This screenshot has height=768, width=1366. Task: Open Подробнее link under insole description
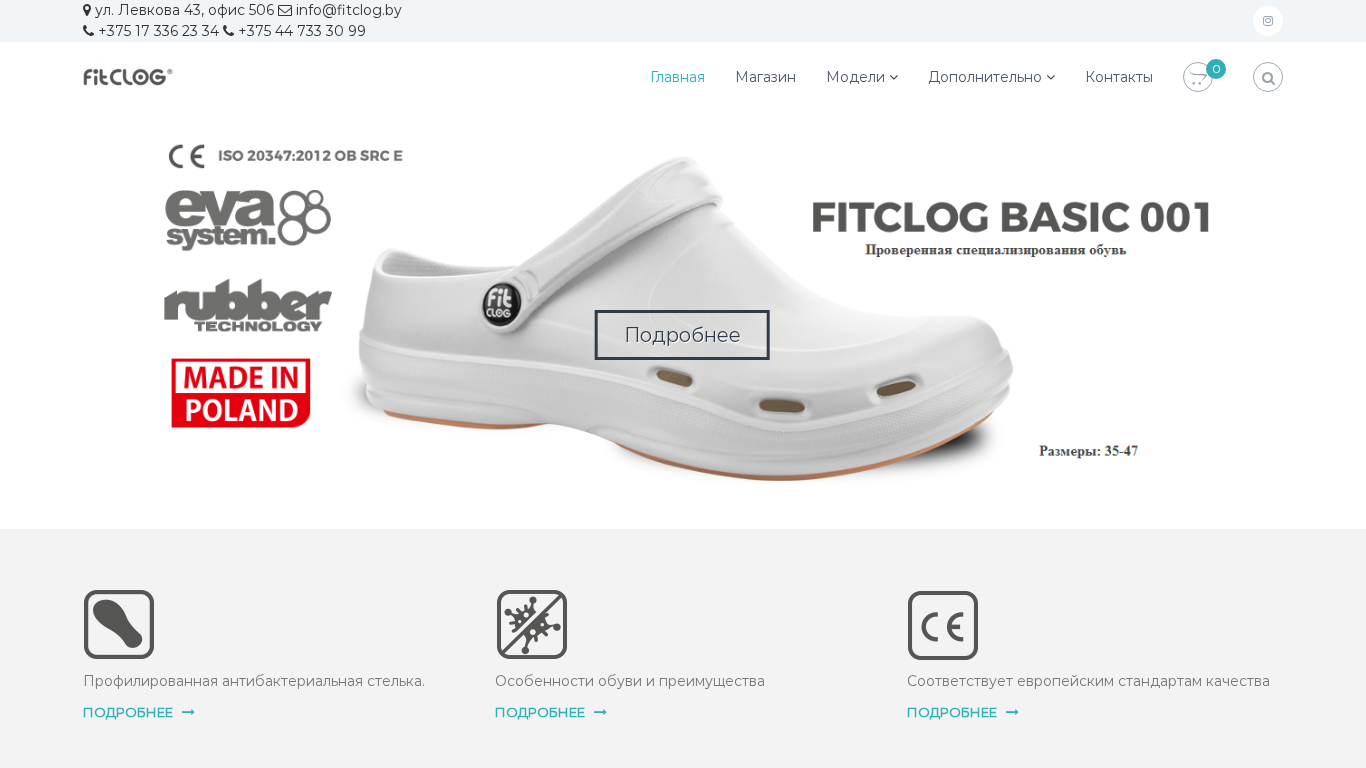click(x=139, y=713)
